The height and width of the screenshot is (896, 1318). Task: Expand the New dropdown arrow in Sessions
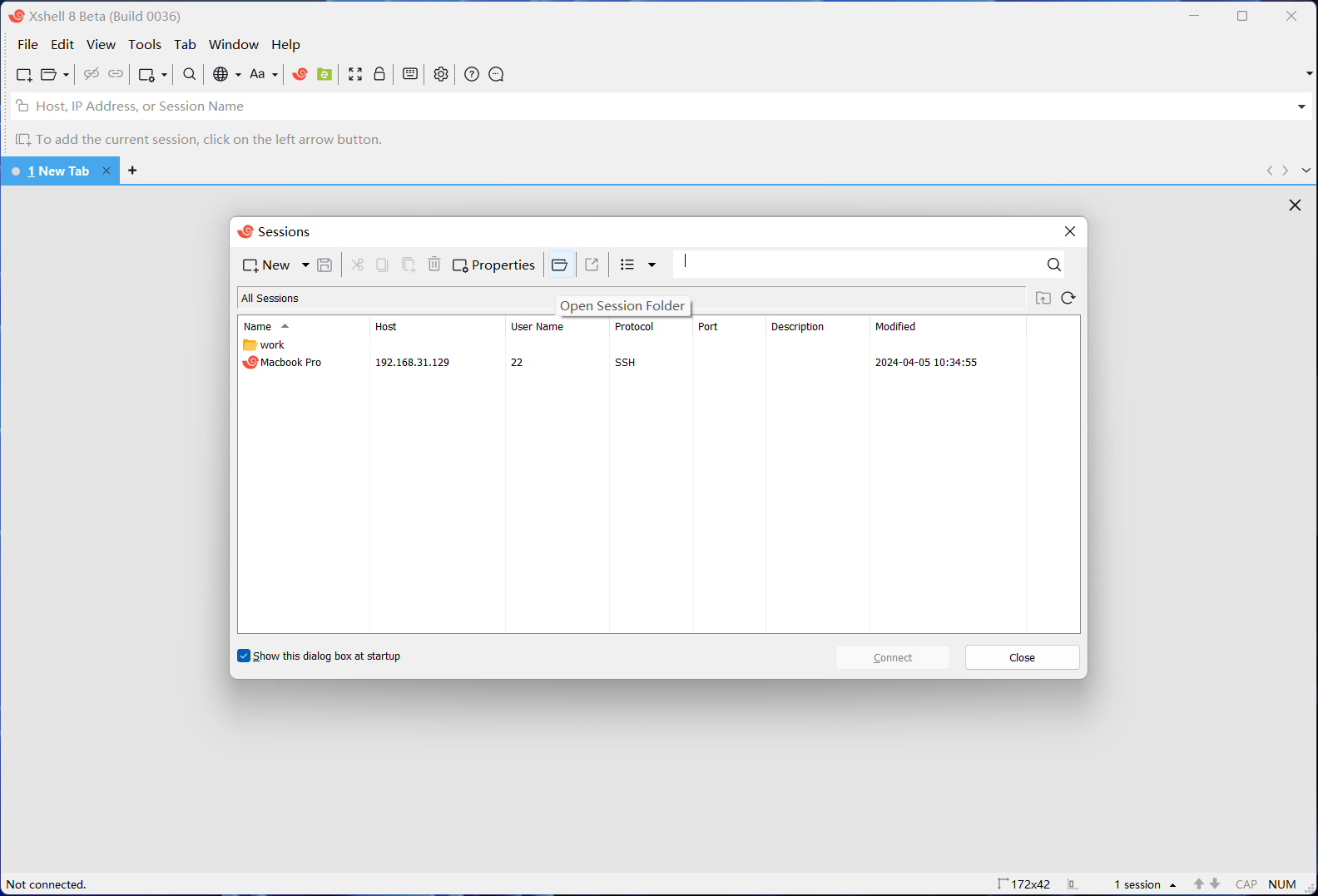tap(305, 265)
